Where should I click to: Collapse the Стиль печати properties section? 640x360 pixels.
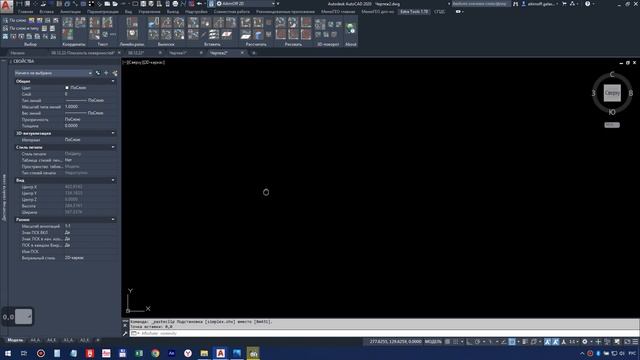click(x=113, y=147)
